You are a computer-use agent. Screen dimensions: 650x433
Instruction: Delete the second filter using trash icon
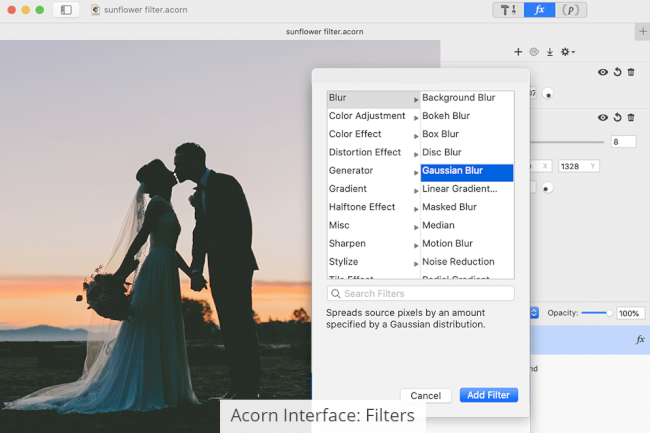coord(631,118)
